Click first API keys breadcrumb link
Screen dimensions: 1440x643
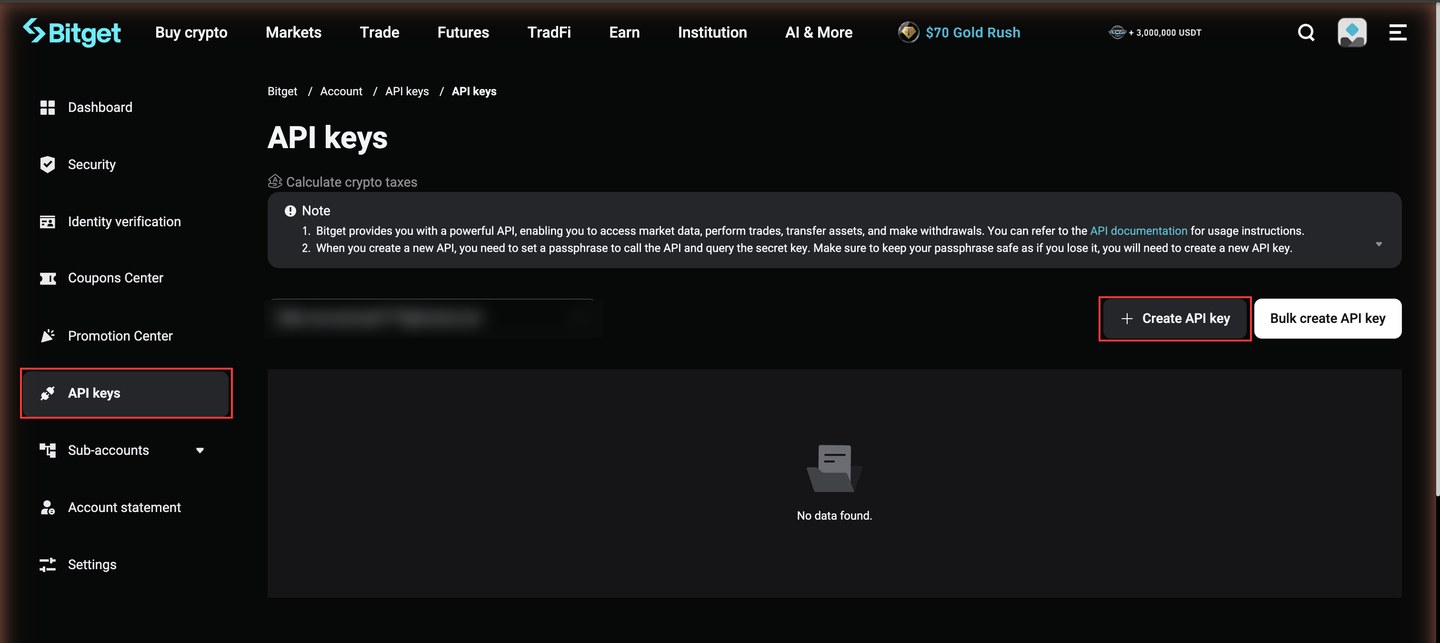pyautogui.click(x=407, y=91)
